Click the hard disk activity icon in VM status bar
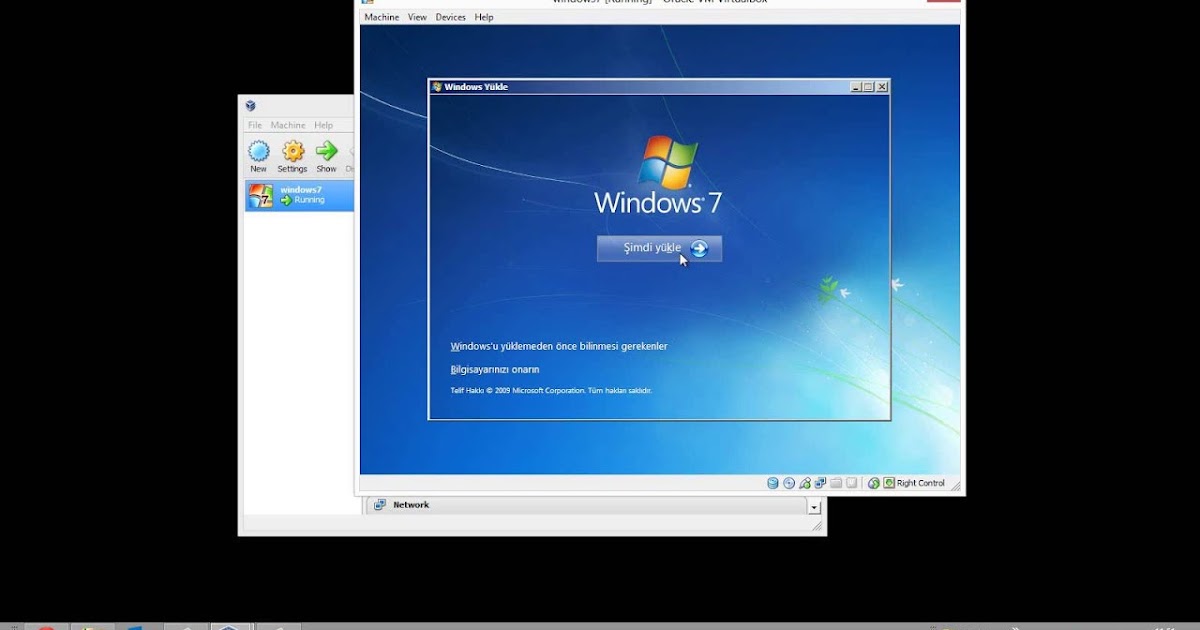The width and height of the screenshot is (1200, 630). click(773, 483)
